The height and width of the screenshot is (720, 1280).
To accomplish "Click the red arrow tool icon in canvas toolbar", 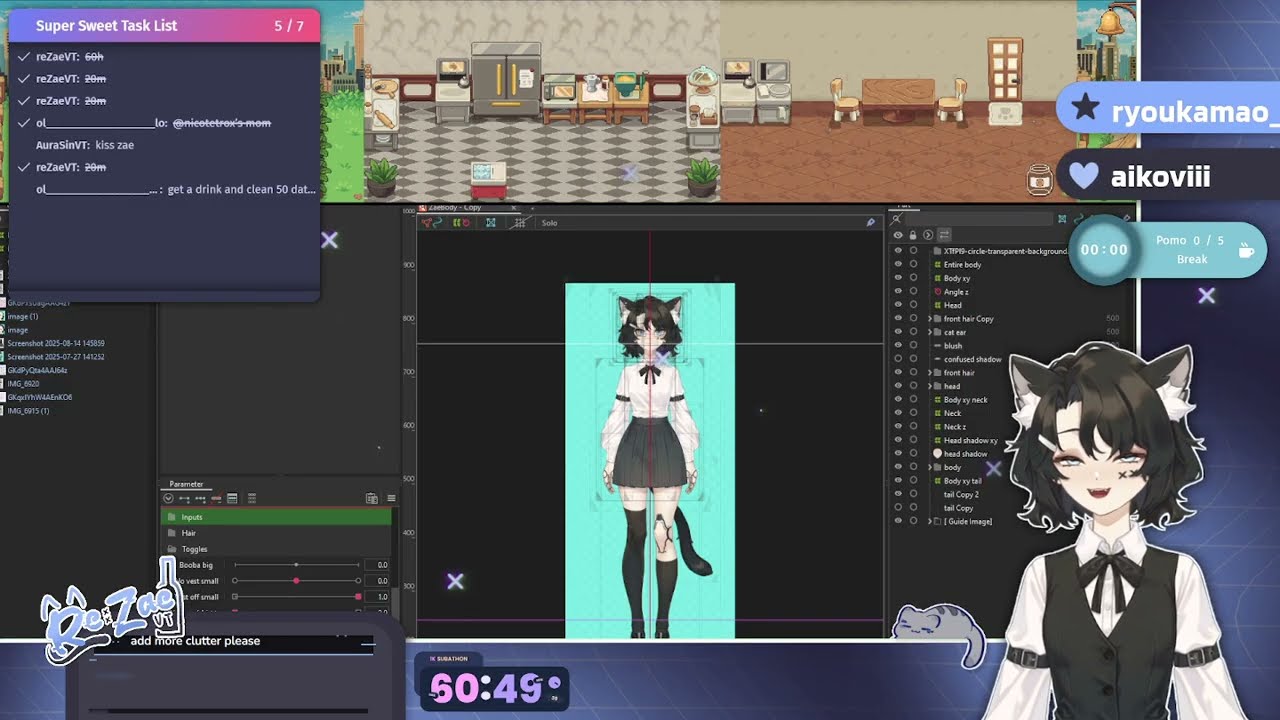I will click(x=426, y=222).
